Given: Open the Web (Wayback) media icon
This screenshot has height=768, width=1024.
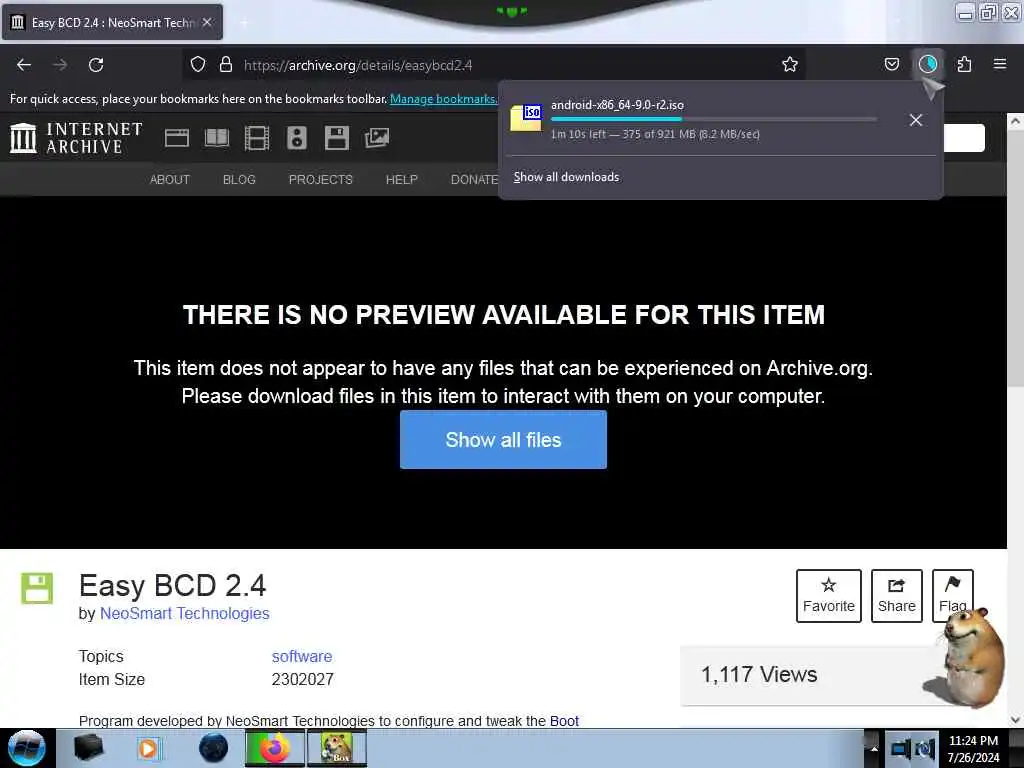Looking at the screenshot, I should coord(177,138).
